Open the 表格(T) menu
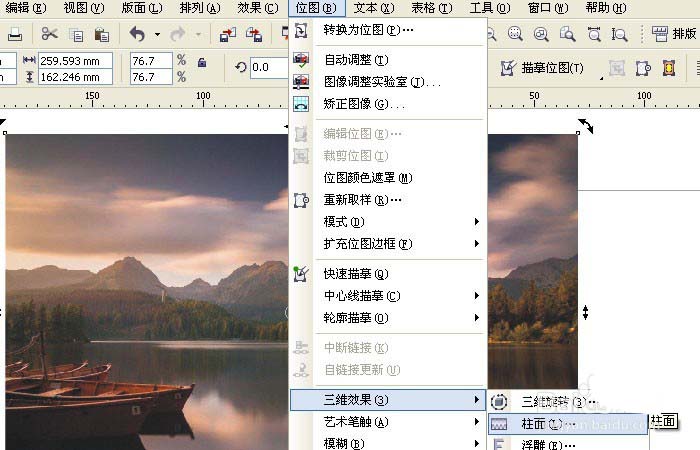Viewport: 700px width, 450px height. 432,8
